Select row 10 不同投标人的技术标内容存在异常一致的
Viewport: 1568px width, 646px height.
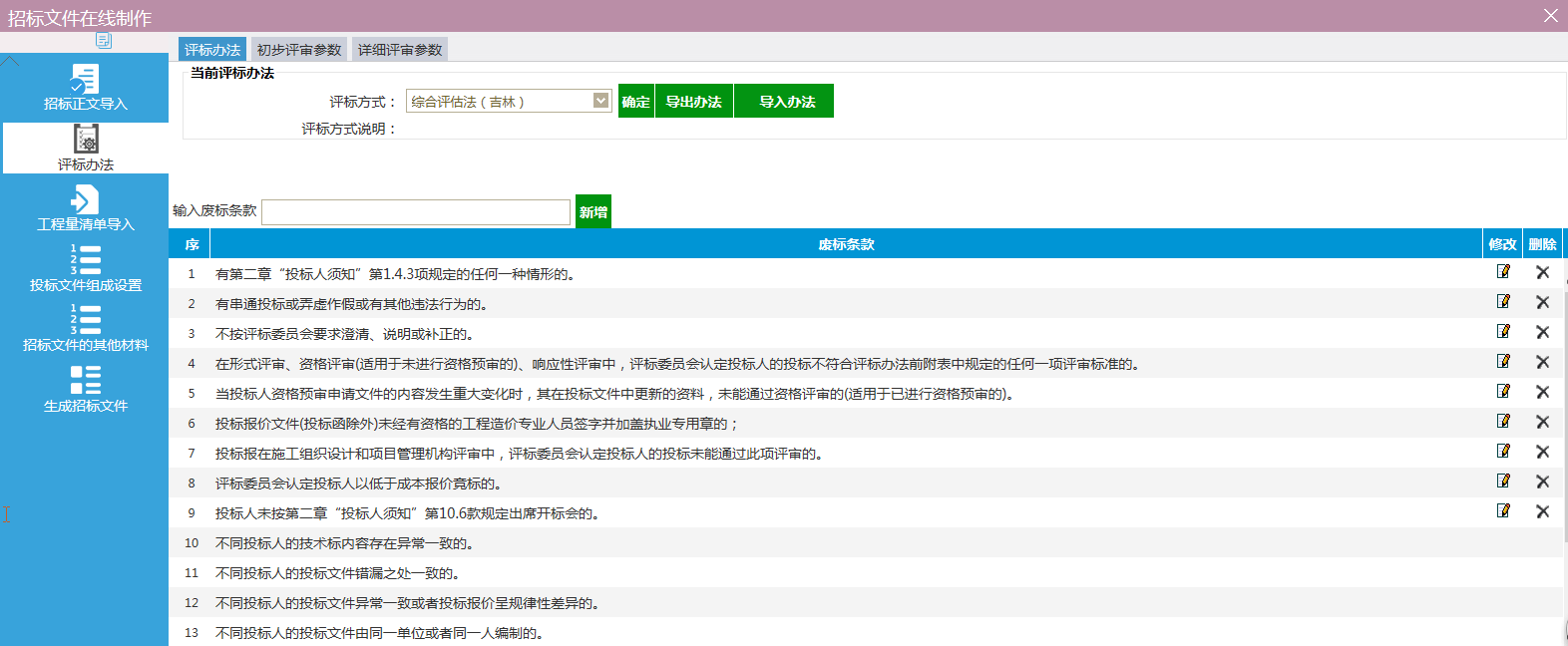[x=865, y=542]
